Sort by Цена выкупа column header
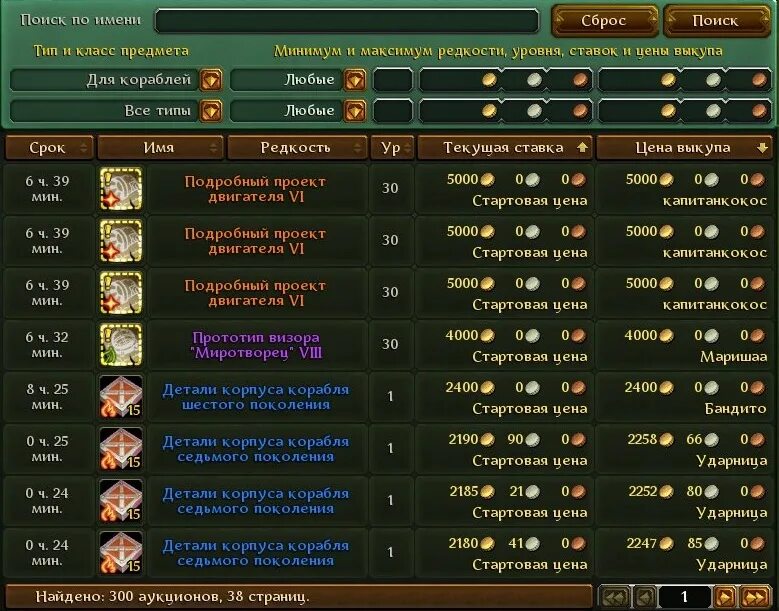 684,148
